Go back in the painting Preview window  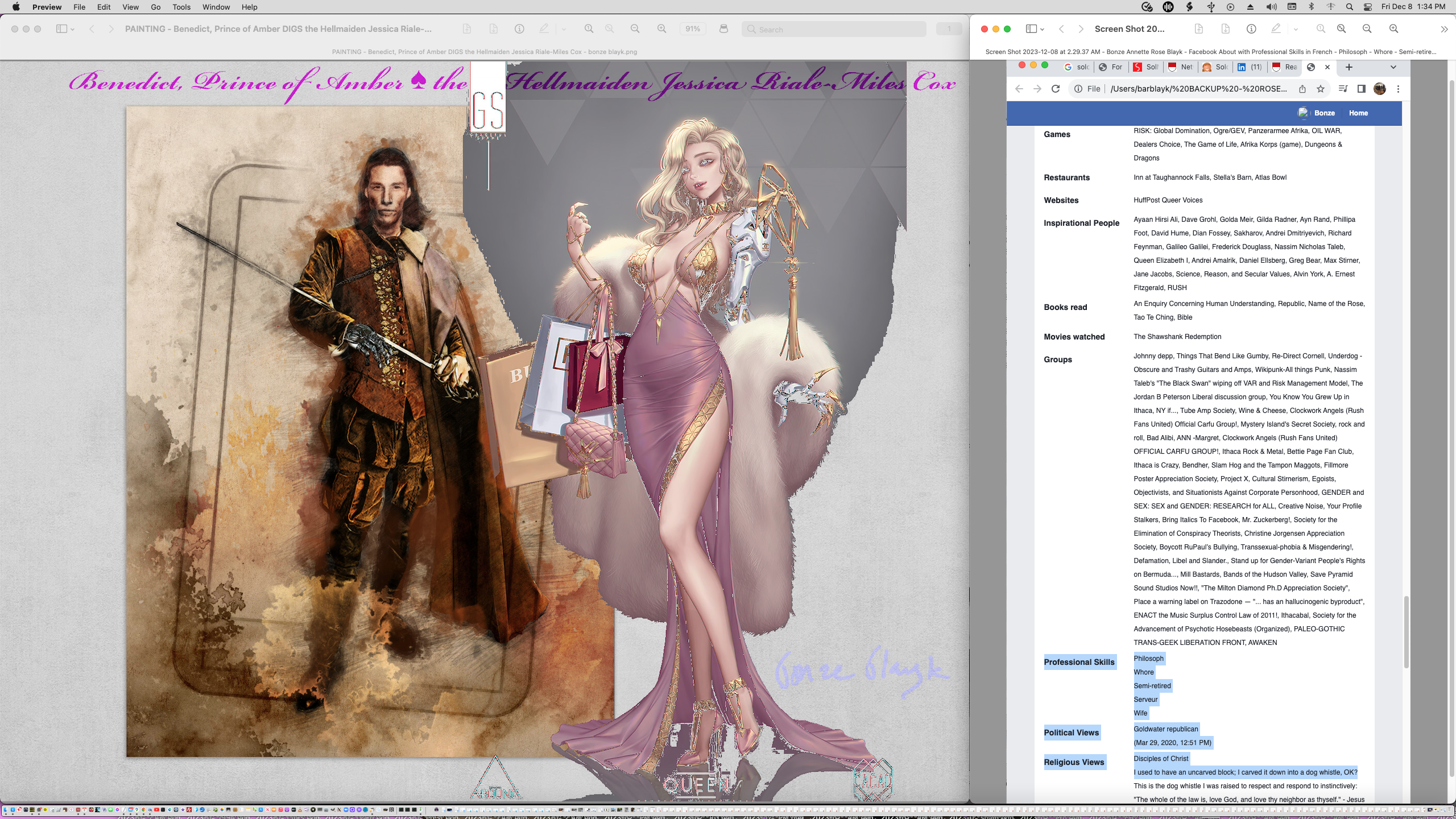point(92,29)
